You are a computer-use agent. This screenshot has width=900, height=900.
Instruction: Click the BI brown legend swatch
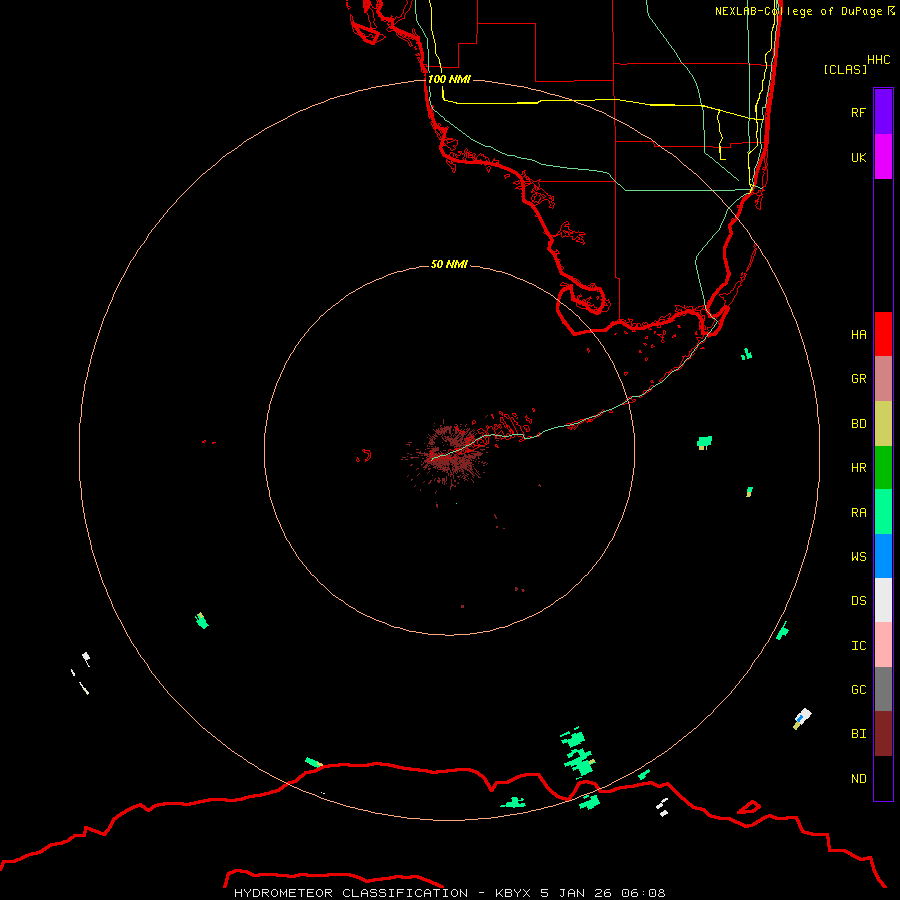pyautogui.click(x=883, y=734)
